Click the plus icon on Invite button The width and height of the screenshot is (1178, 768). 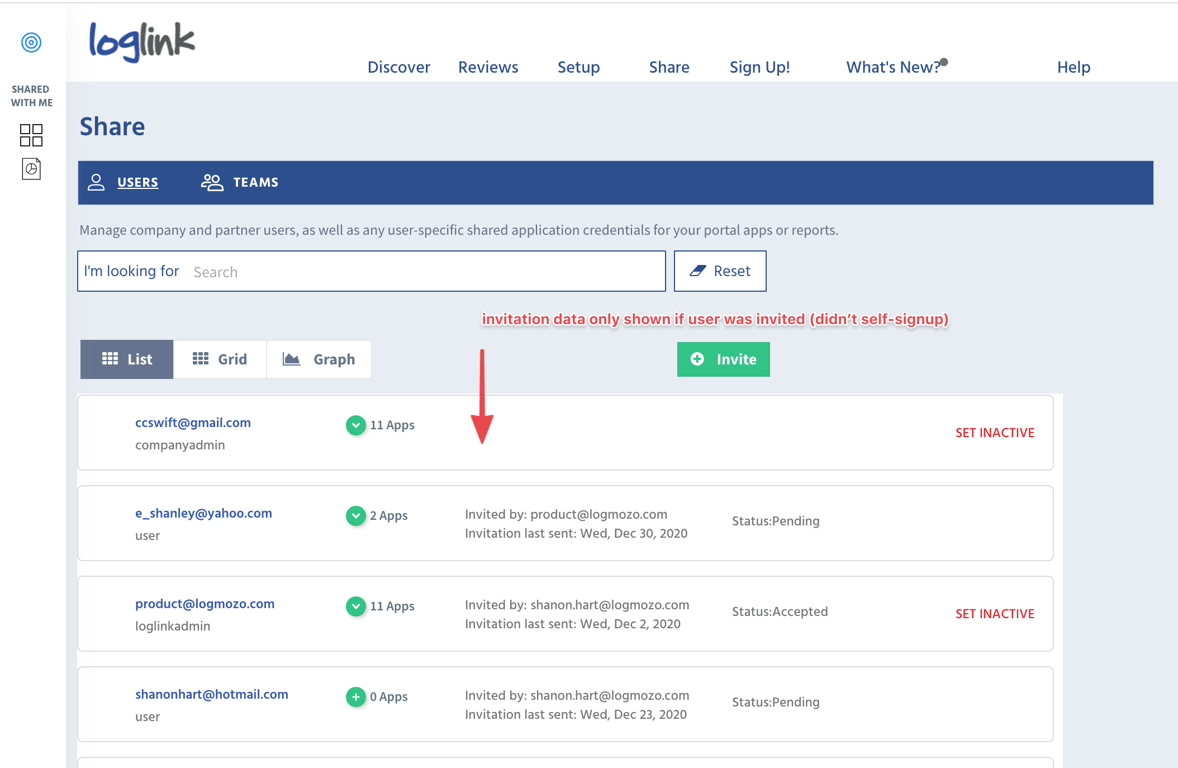pyautogui.click(x=697, y=359)
